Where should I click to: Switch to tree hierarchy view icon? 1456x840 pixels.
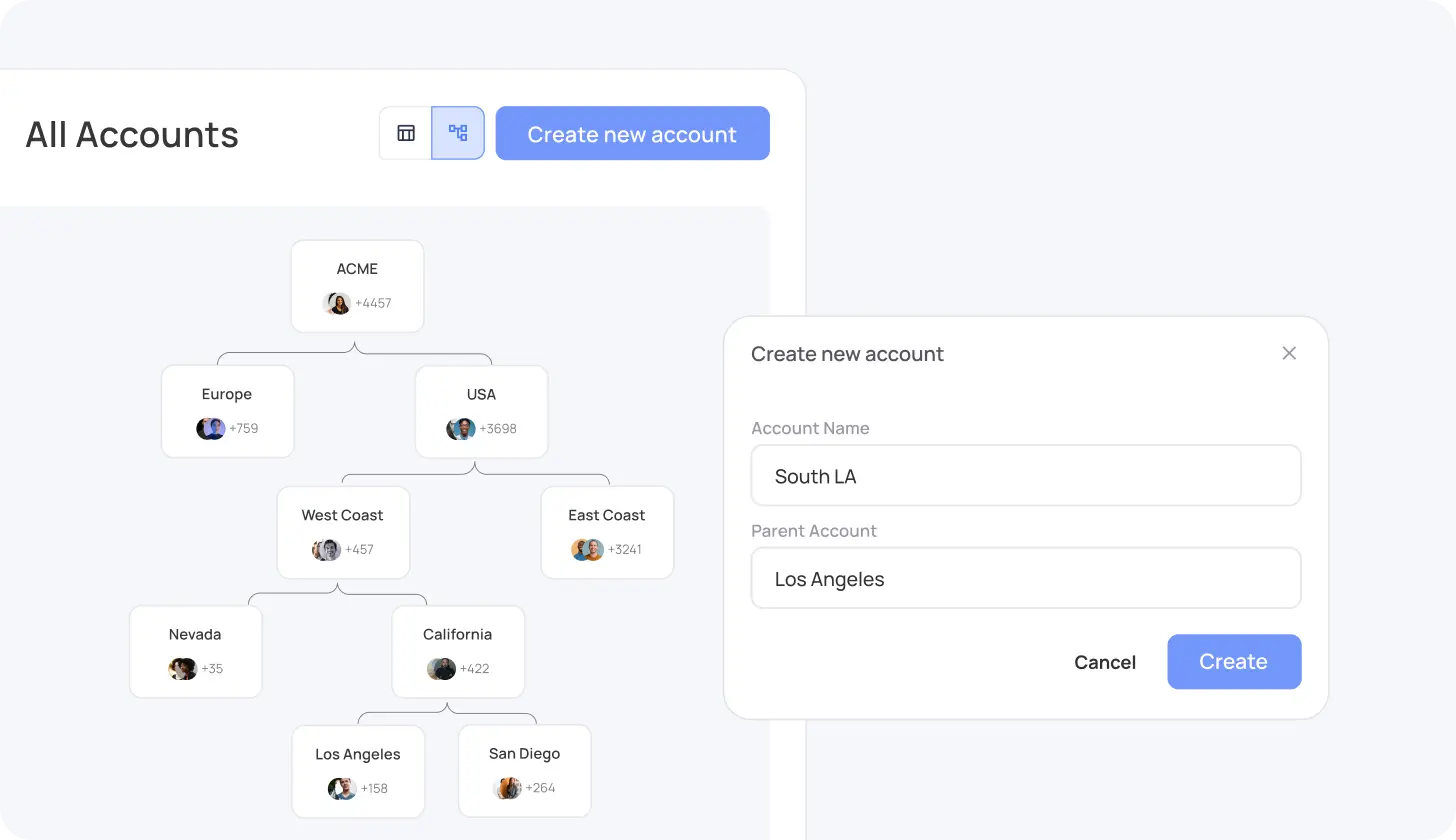coord(458,133)
